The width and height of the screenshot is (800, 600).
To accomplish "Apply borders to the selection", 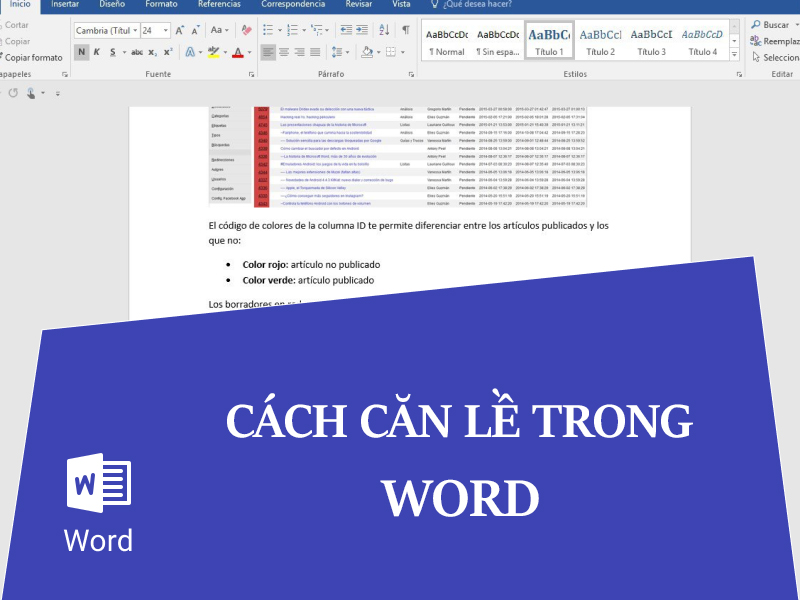I will click(391, 52).
